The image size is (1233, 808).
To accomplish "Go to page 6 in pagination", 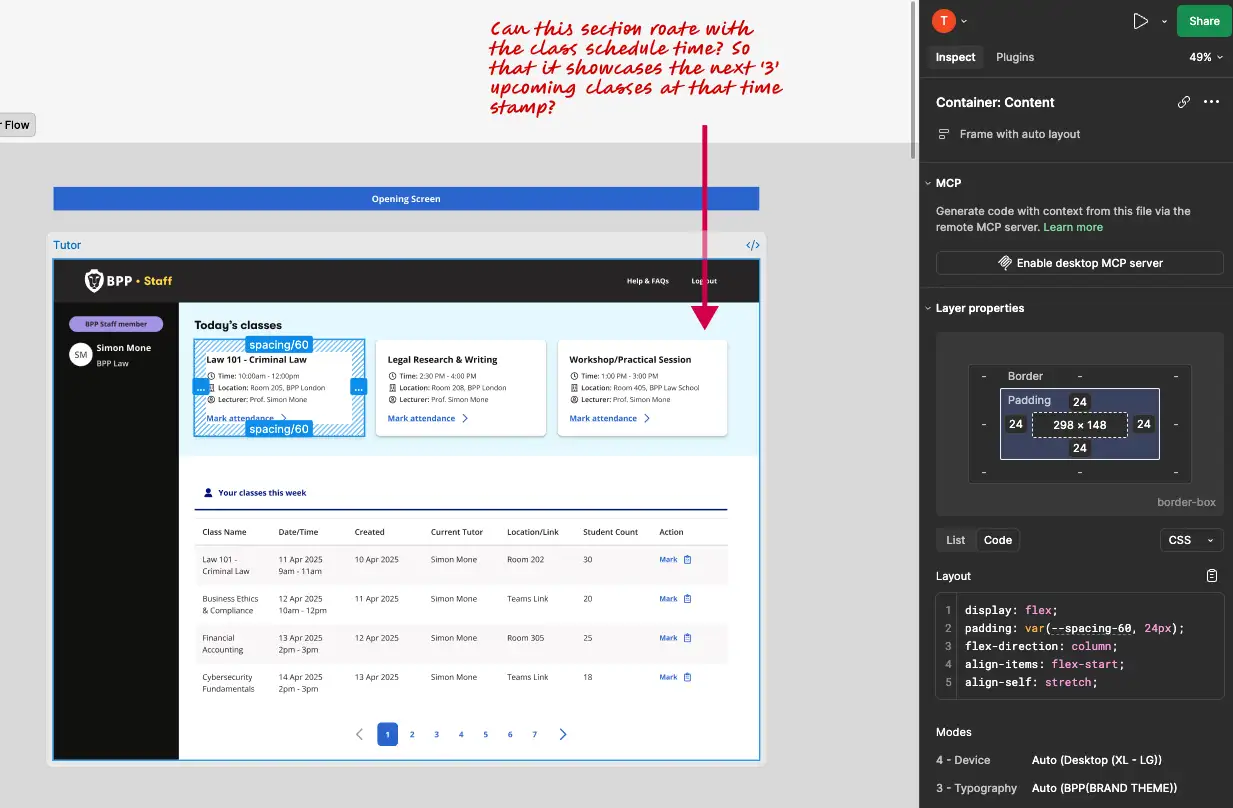I will coord(510,734).
